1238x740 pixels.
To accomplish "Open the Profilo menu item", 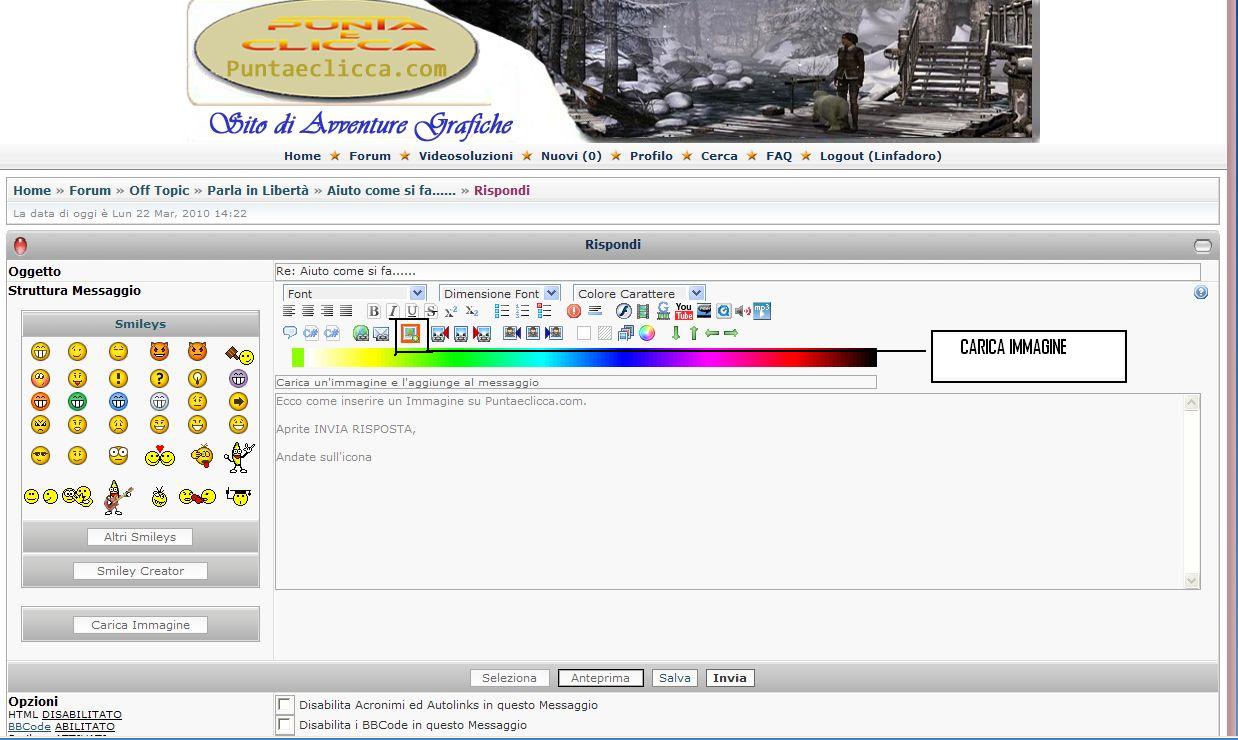I will click(x=651, y=156).
